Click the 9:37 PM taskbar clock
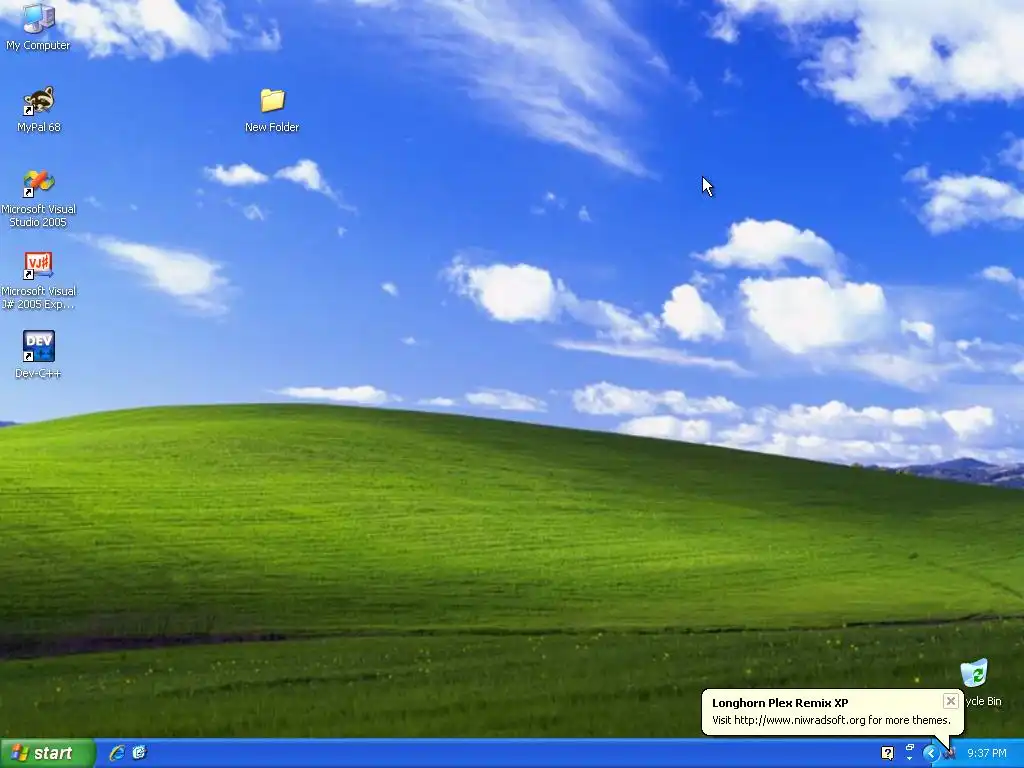1024x768 pixels. (986, 753)
